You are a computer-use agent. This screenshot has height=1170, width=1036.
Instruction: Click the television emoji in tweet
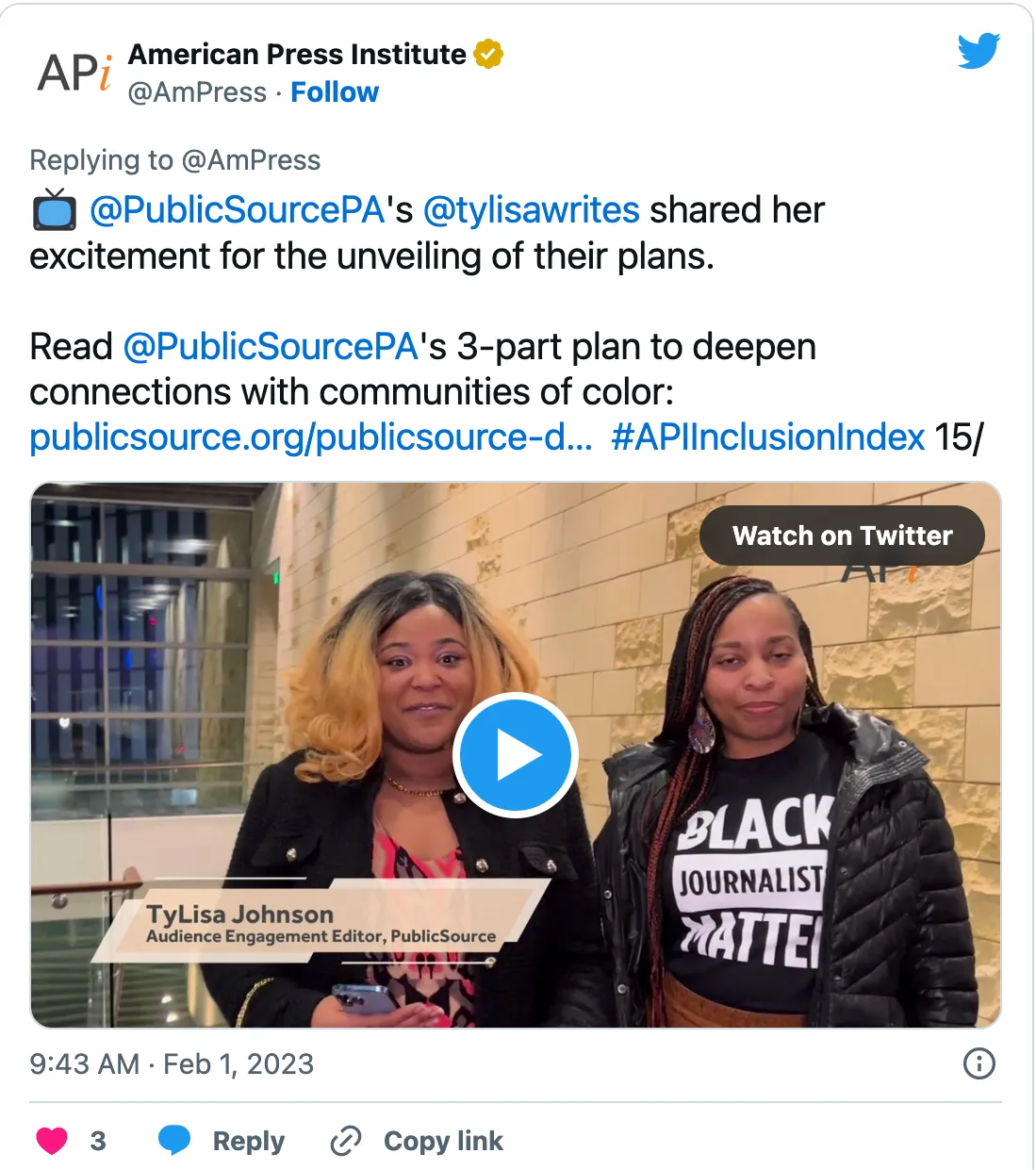[55, 210]
